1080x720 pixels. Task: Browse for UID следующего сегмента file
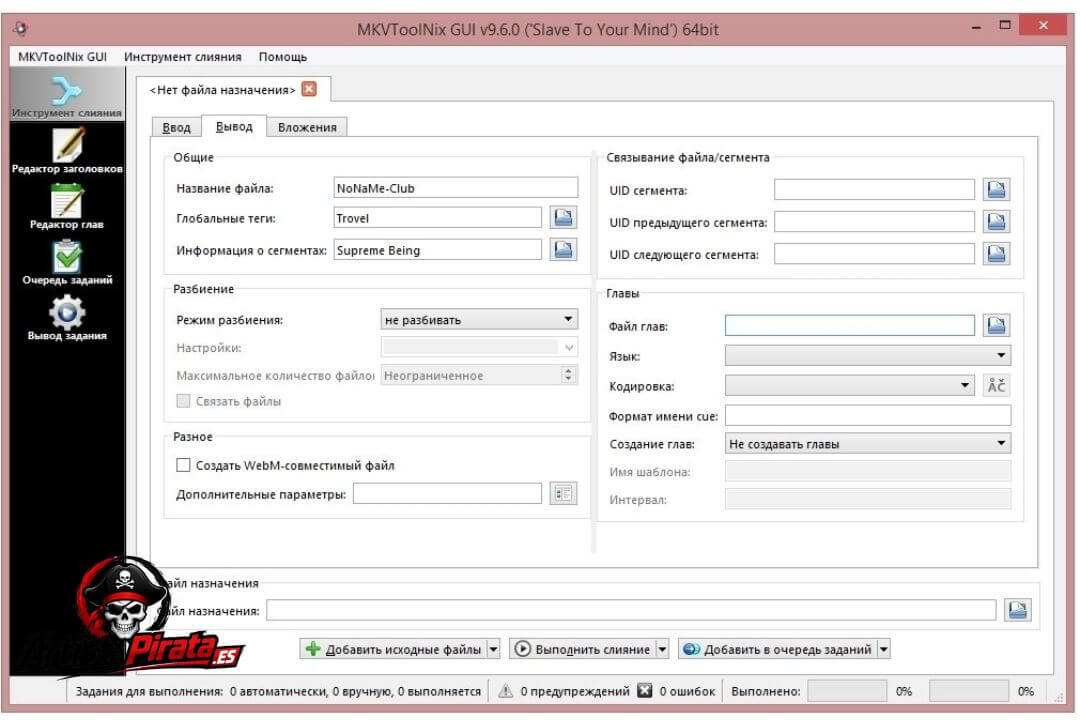tap(996, 254)
